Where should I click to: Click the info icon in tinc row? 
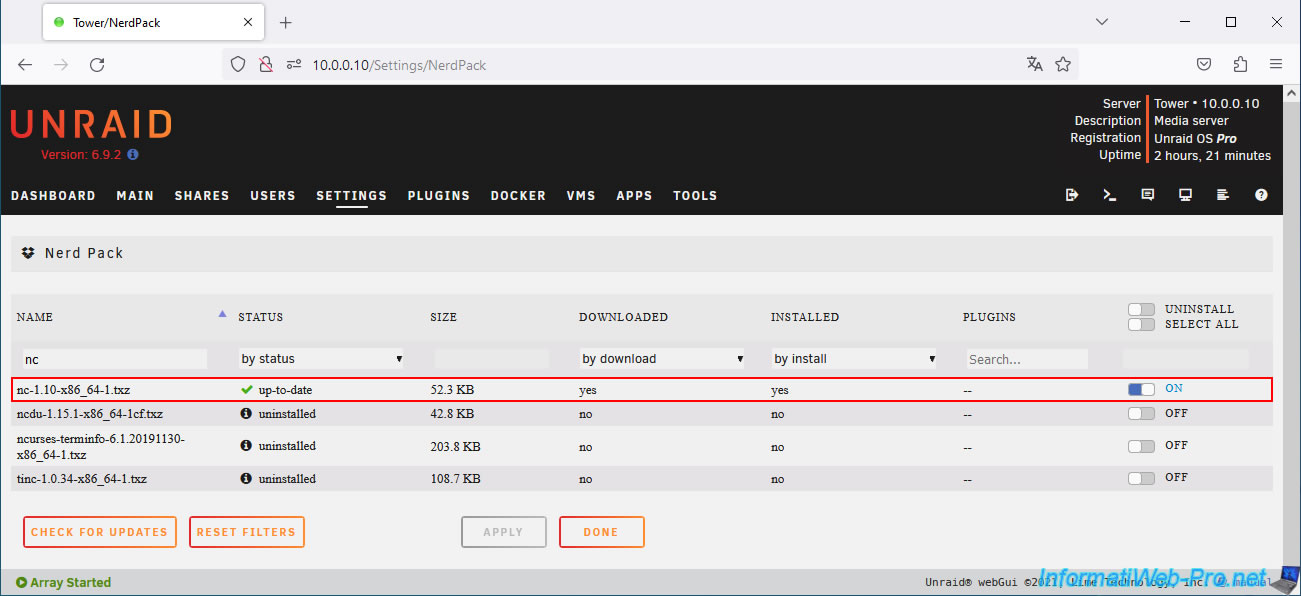tap(246, 478)
